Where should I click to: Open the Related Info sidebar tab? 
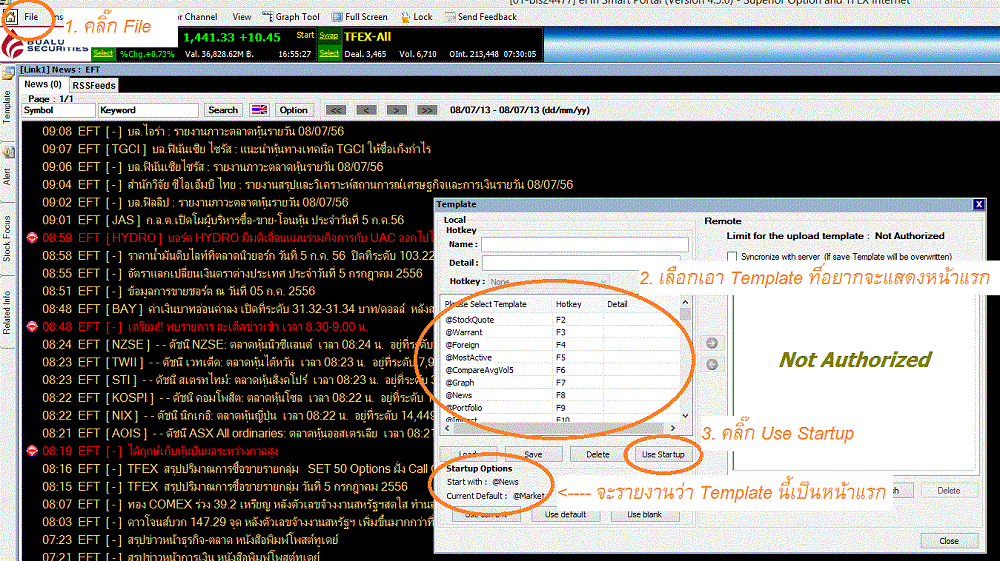pyautogui.click(x=7, y=312)
